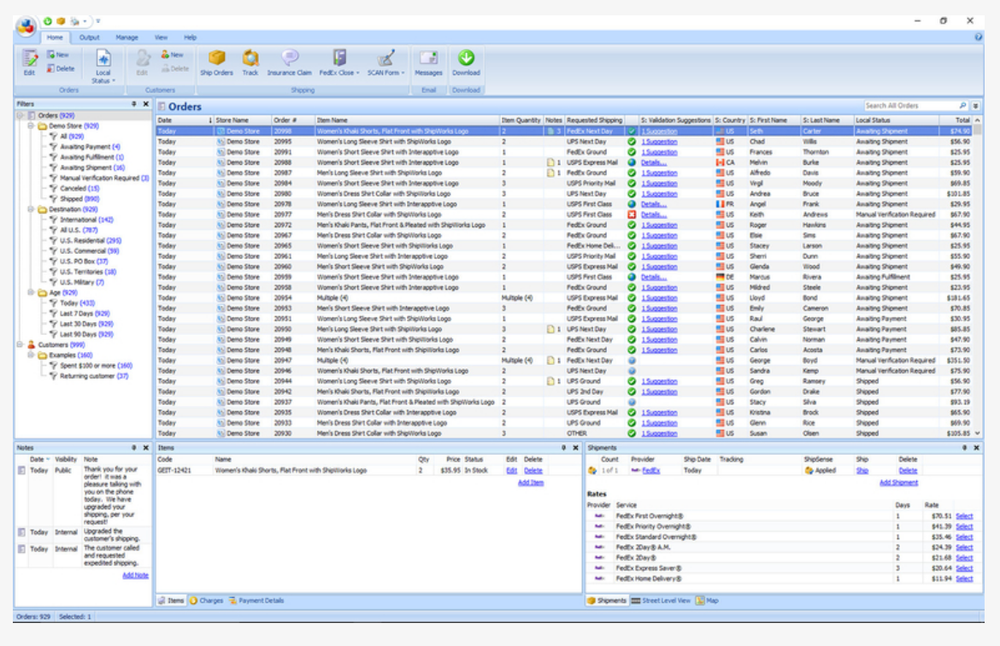Open the Help ribbon tab
The width and height of the screenshot is (1000, 646).
click(x=190, y=38)
